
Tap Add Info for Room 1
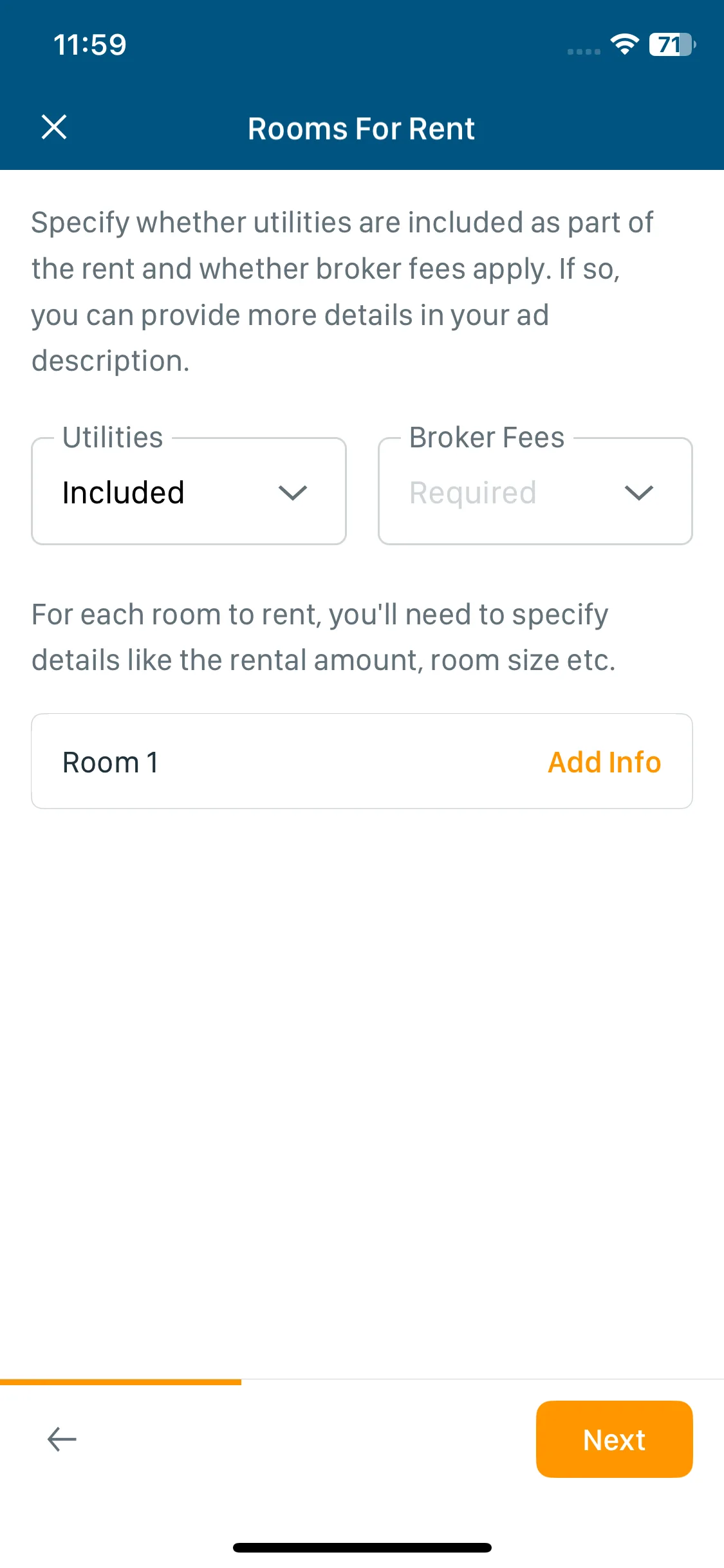(x=604, y=762)
